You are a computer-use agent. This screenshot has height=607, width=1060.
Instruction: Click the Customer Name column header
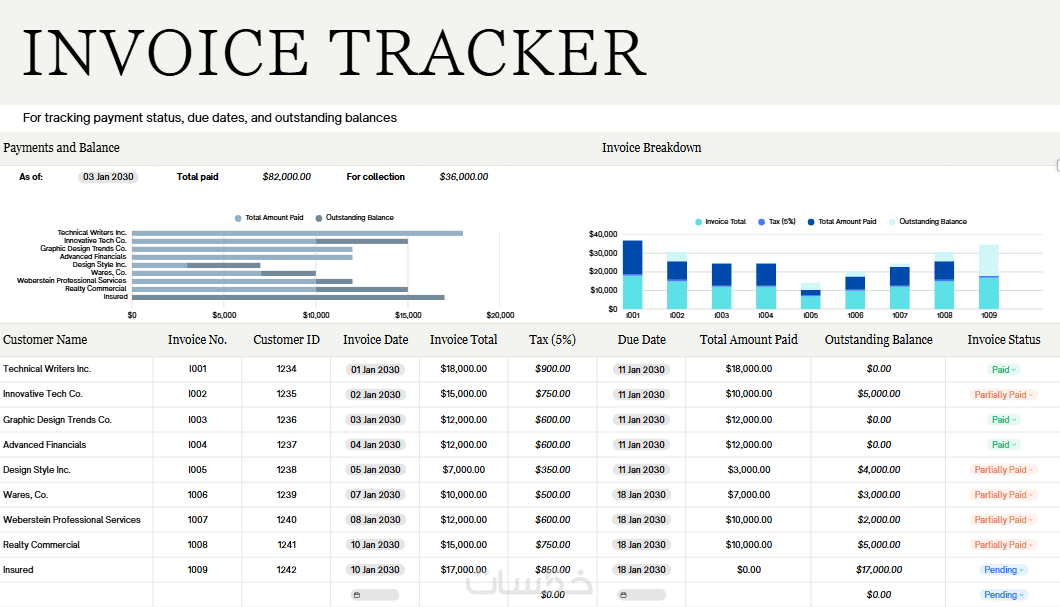tap(45, 340)
